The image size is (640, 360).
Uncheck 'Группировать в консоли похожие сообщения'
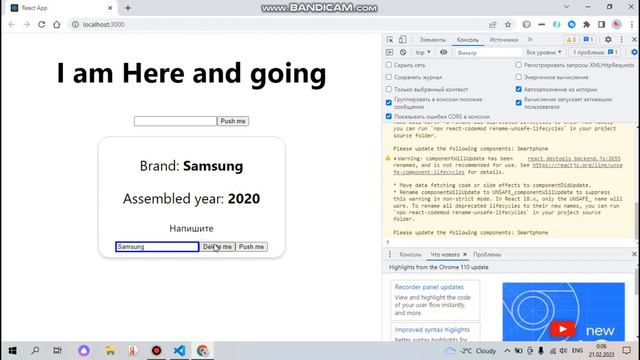(389, 102)
